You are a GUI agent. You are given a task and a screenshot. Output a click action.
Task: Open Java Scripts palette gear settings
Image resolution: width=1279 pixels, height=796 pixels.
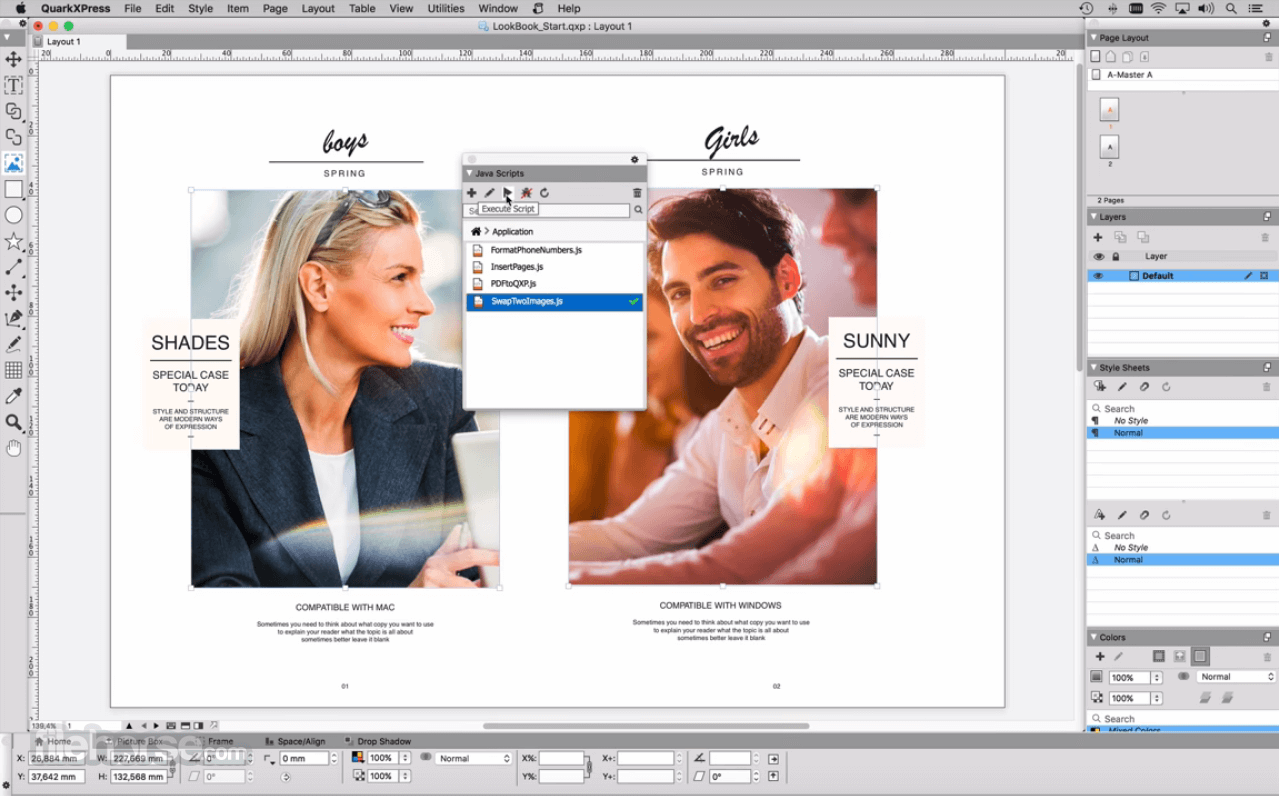[634, 159]
